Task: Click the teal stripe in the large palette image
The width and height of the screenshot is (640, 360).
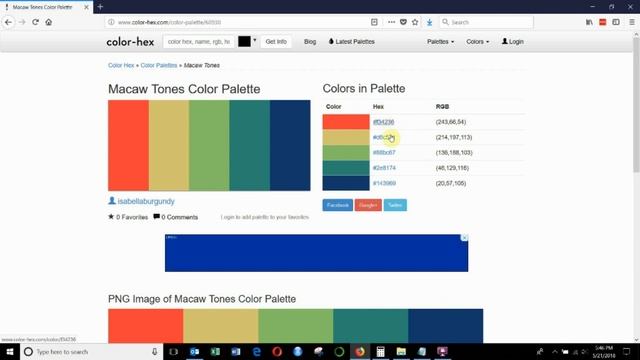Action: (x=249, y=145)
